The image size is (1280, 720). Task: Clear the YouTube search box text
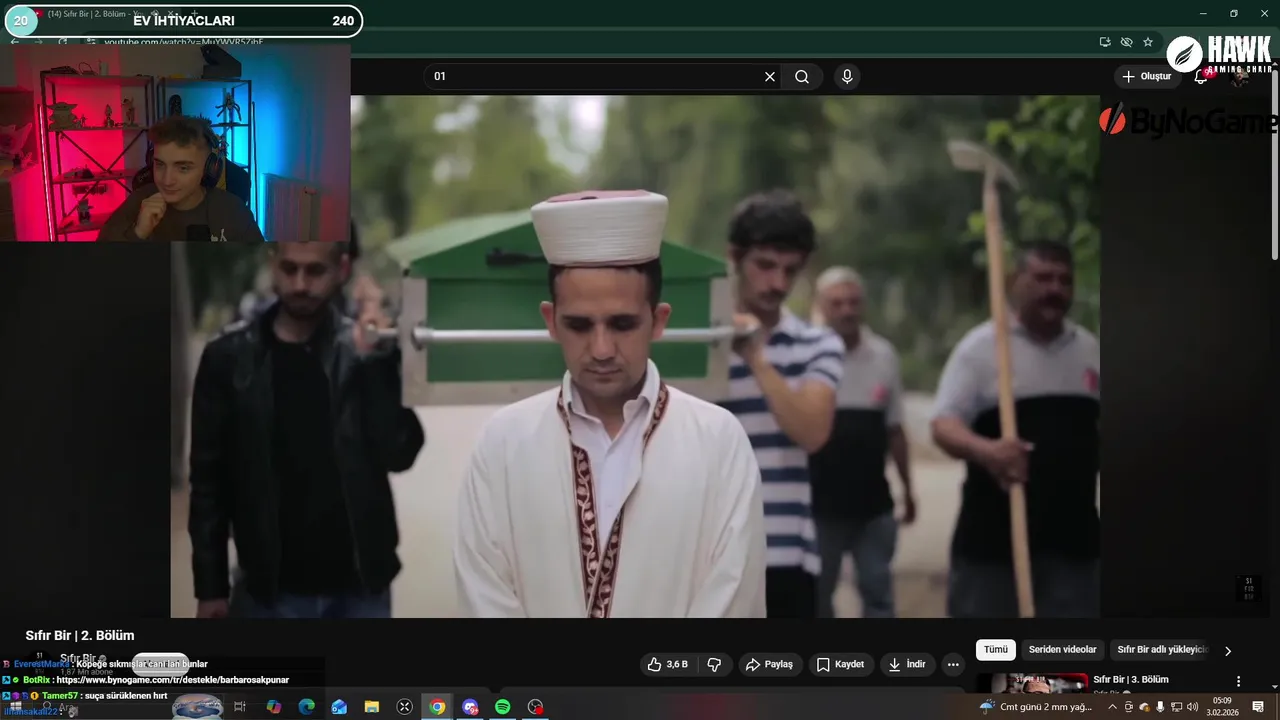click(770, 77)
